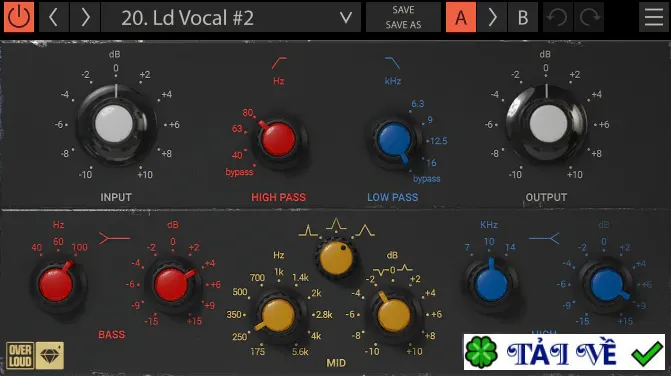The width and height of the screenshot is (671, 376).
Task: Click the mid '5.6k' frequency mark
Action: [300, 352]
